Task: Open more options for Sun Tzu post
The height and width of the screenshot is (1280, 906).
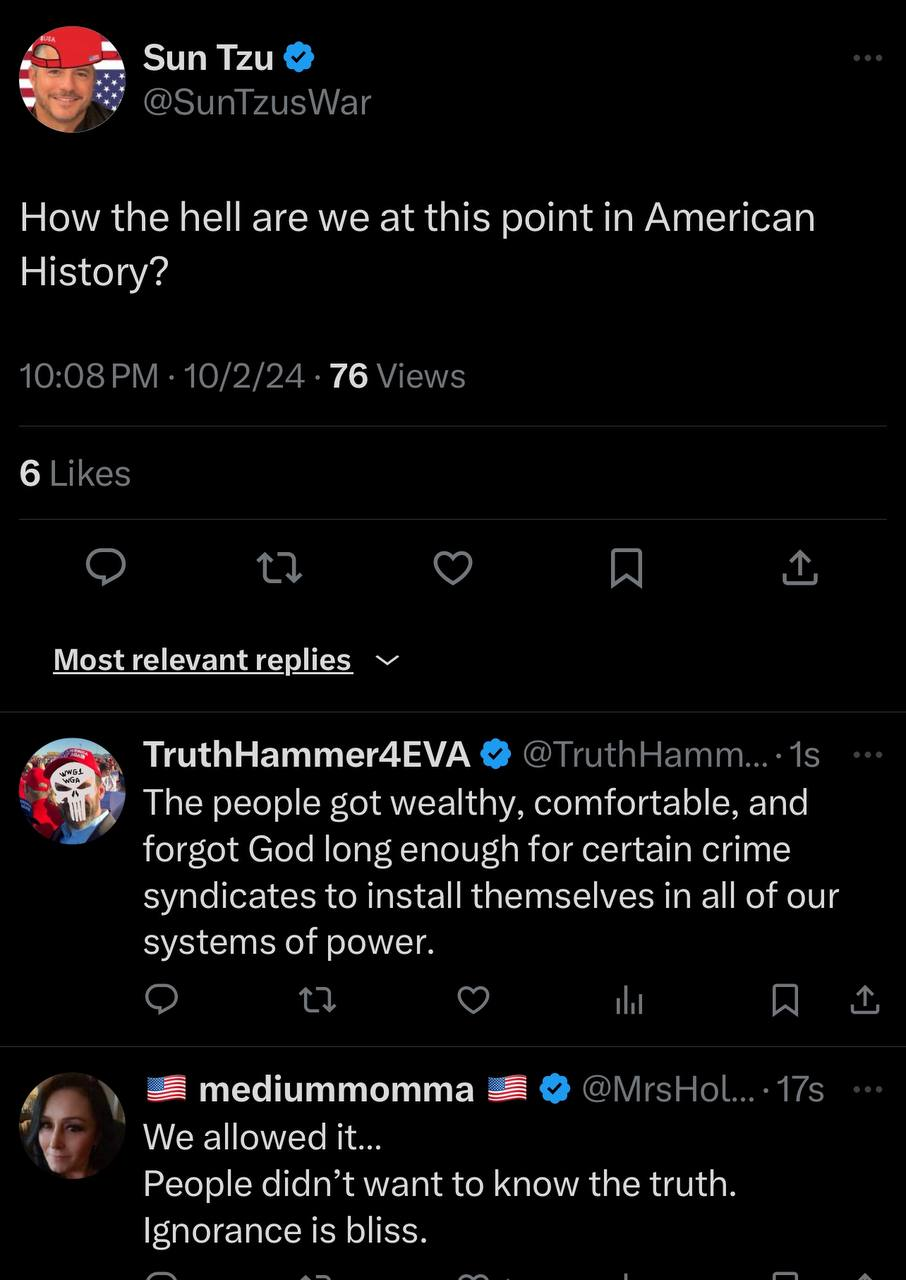Action: tap(867, 58)
